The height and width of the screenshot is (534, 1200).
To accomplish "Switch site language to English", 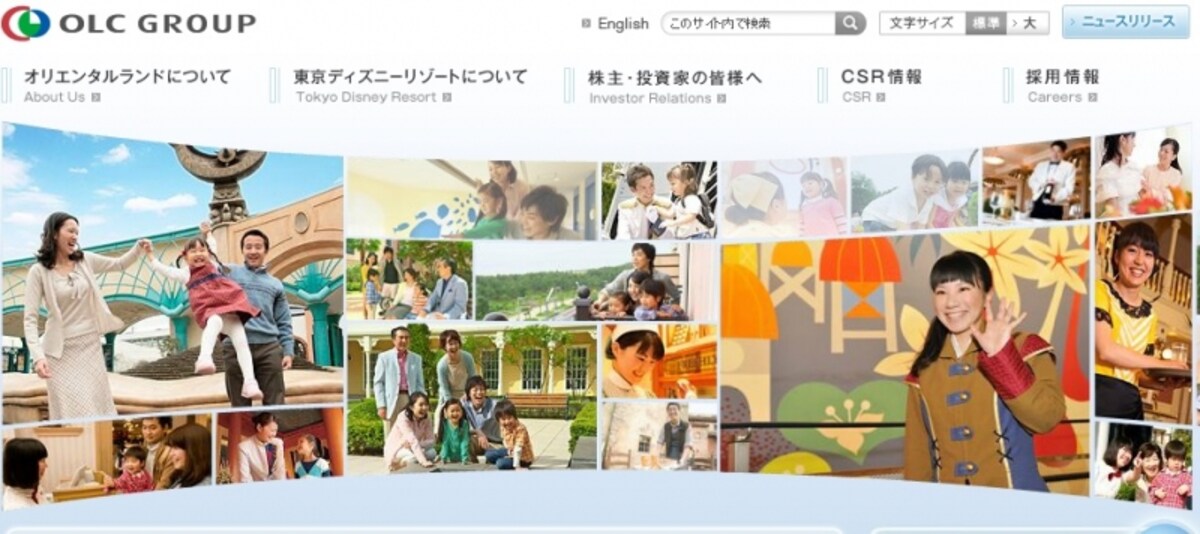I will click(623, 23).
